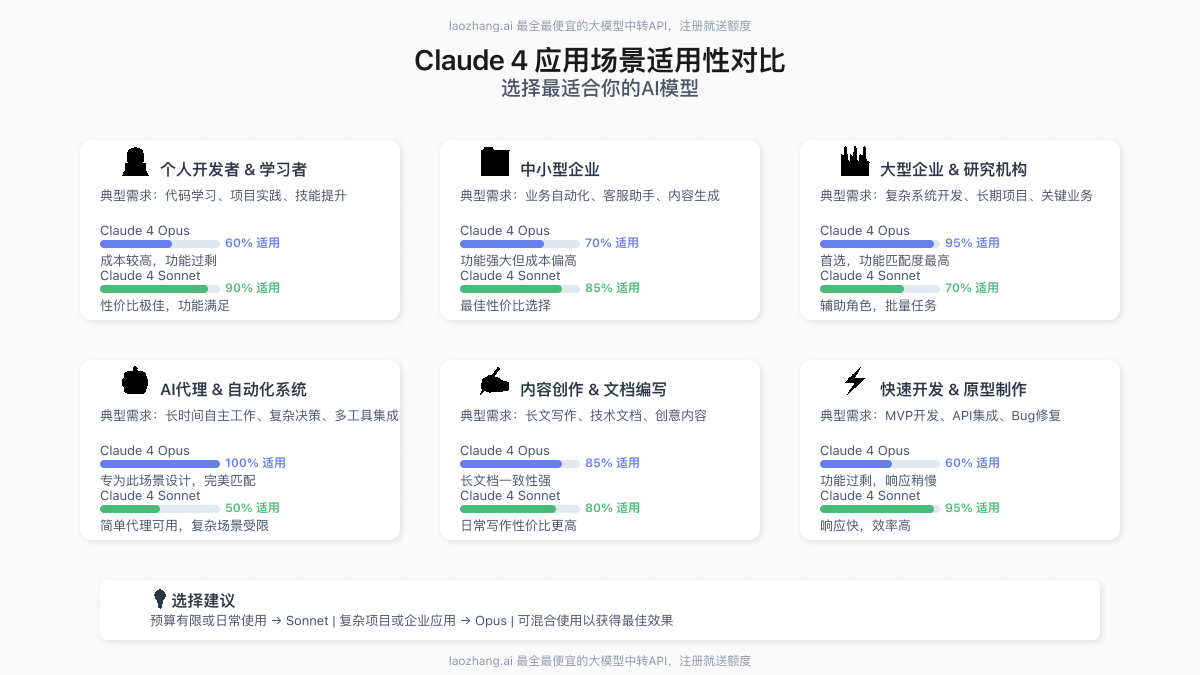Click the top laozhang.ai banner text

600,26
